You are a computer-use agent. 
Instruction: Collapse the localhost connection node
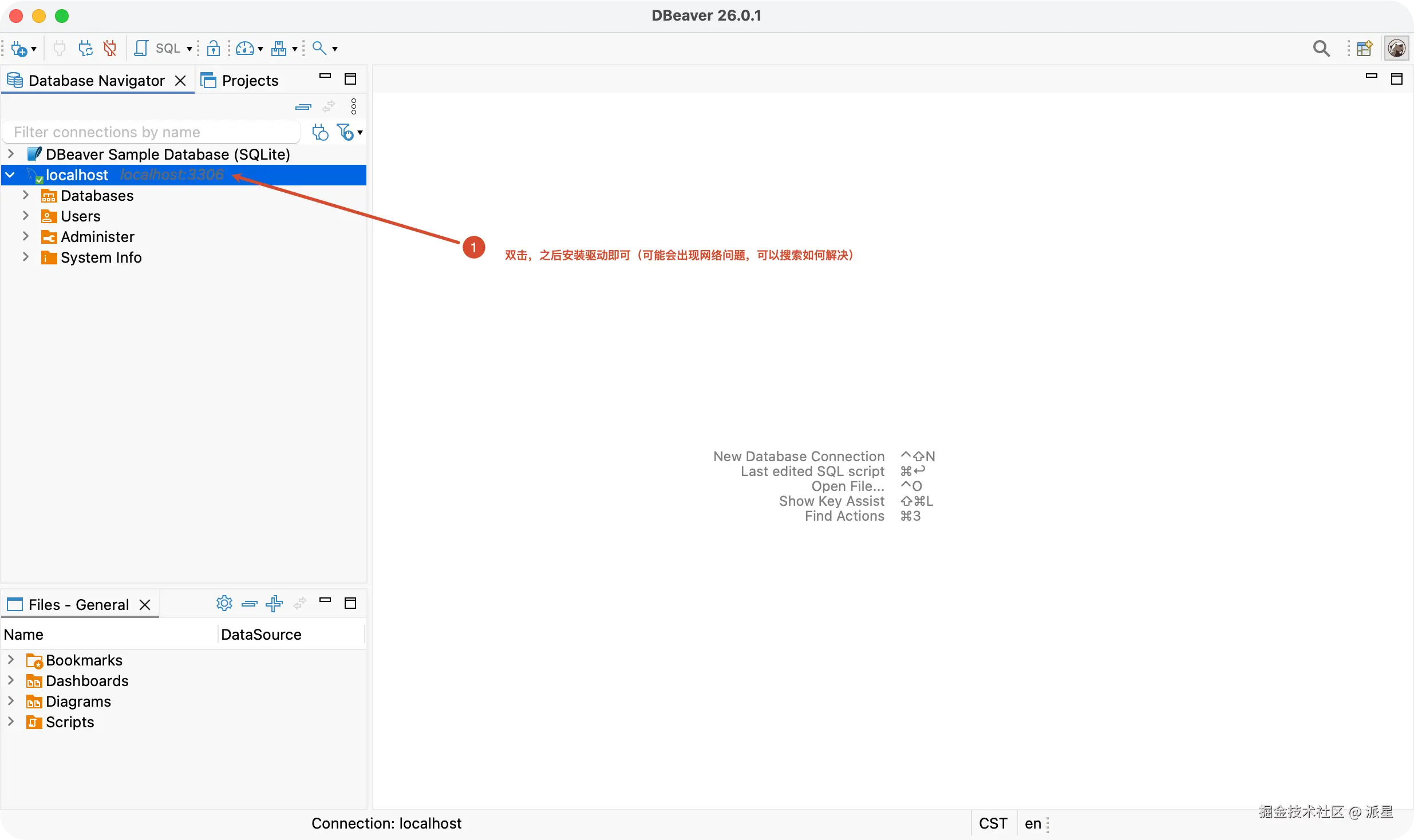[10, 175]
